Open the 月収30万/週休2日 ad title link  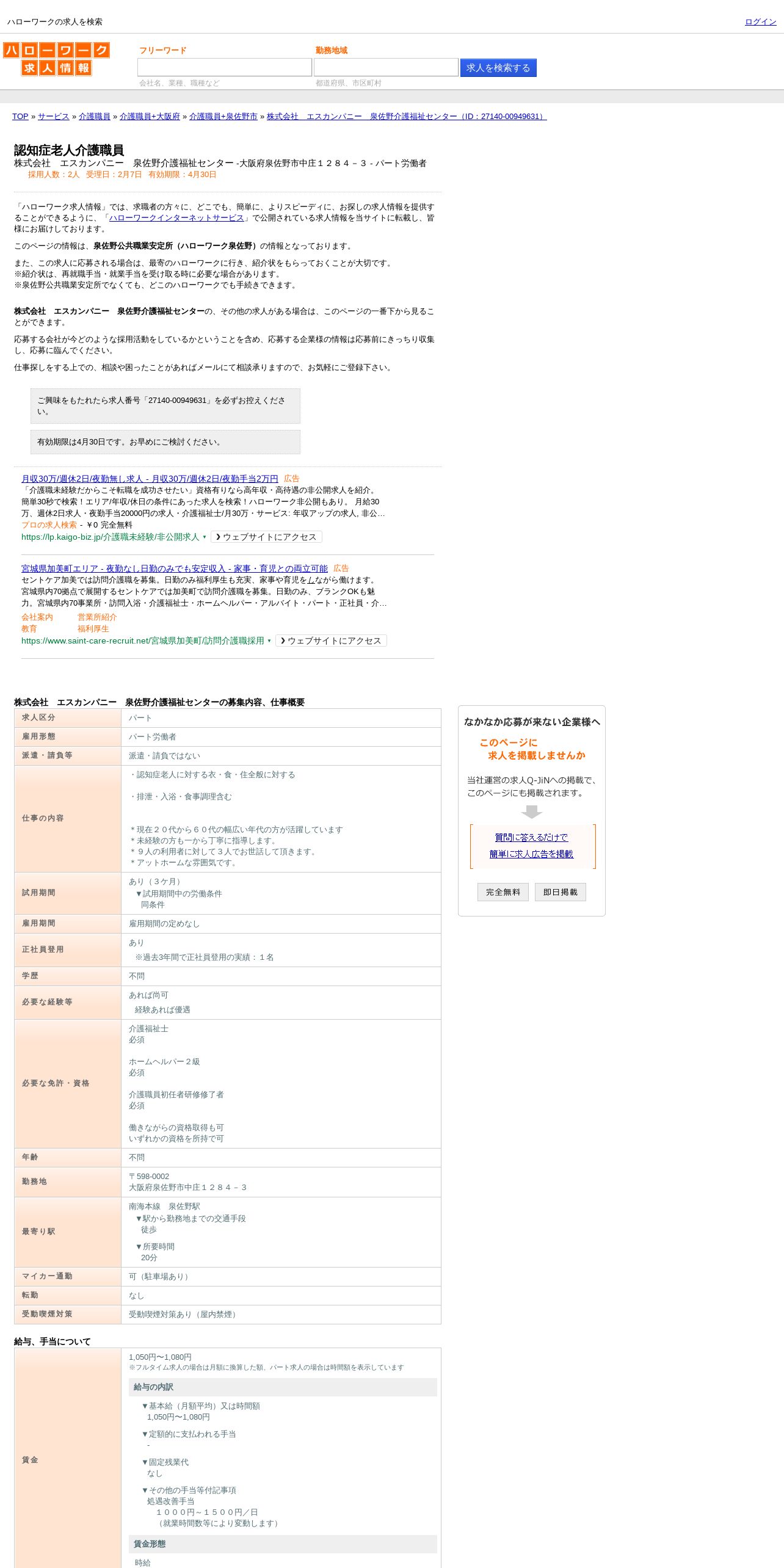150,479
